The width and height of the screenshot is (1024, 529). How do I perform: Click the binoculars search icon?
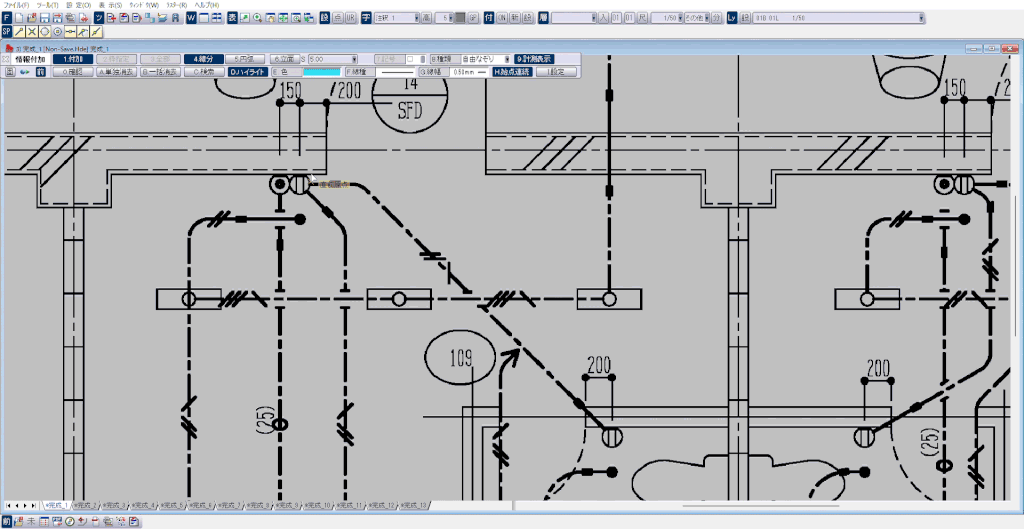pos(177,18)
